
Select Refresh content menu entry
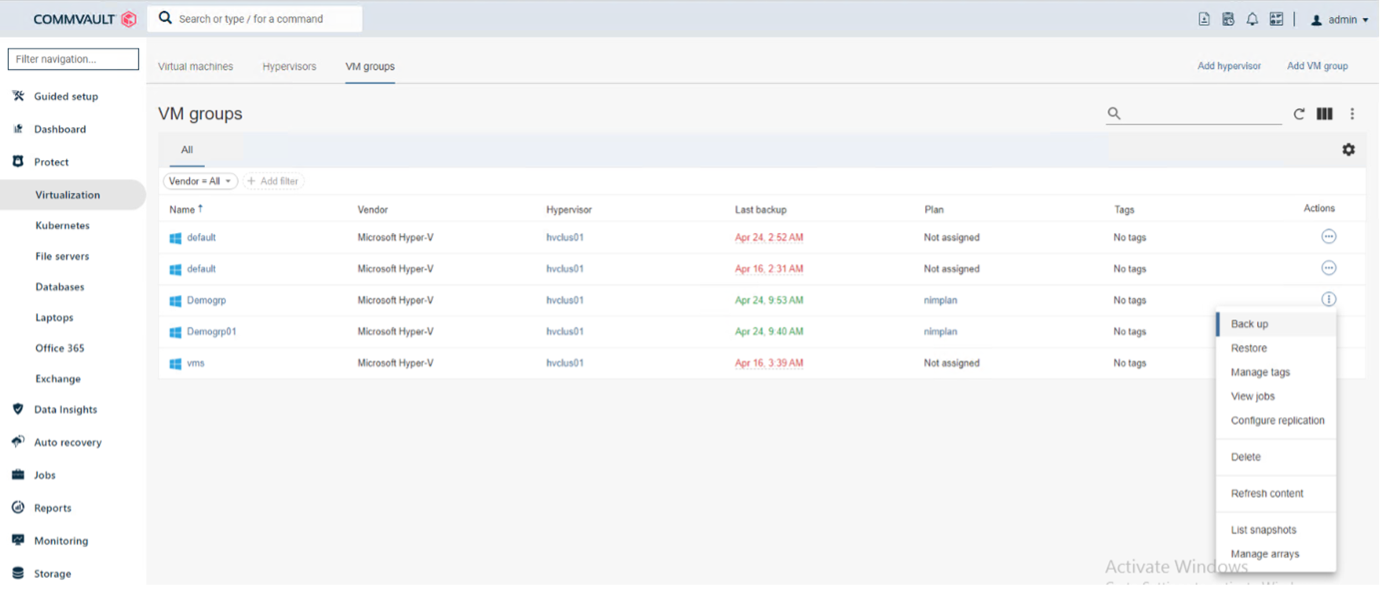point(1276,493)
